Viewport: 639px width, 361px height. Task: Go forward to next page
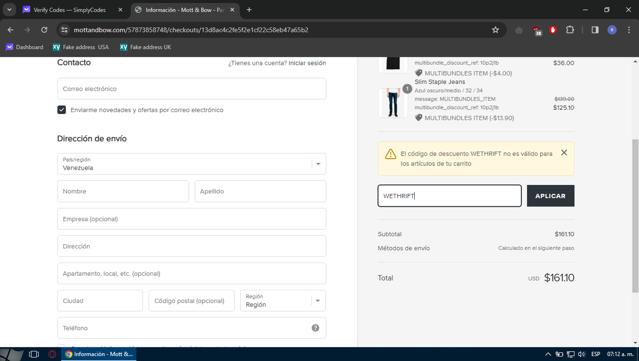point(27,30)
